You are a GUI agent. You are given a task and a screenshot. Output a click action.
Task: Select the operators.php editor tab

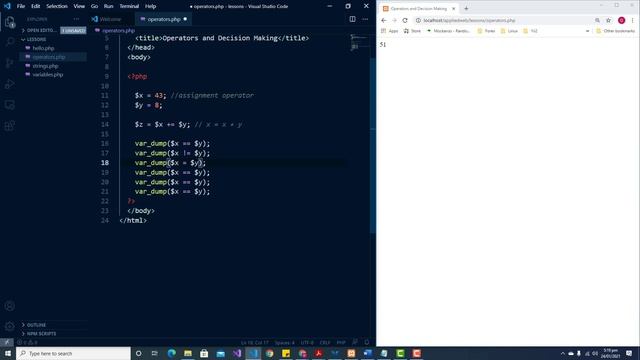tap(163, 19)
